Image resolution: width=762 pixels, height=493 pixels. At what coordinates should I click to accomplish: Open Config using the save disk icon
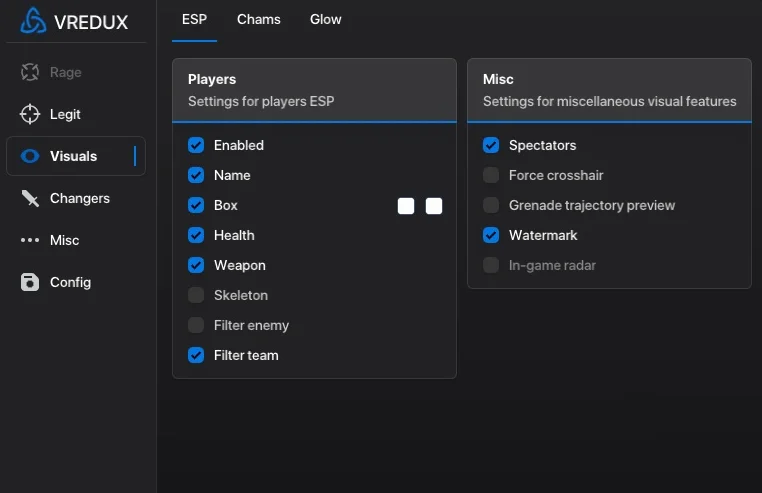coord(30,282)
